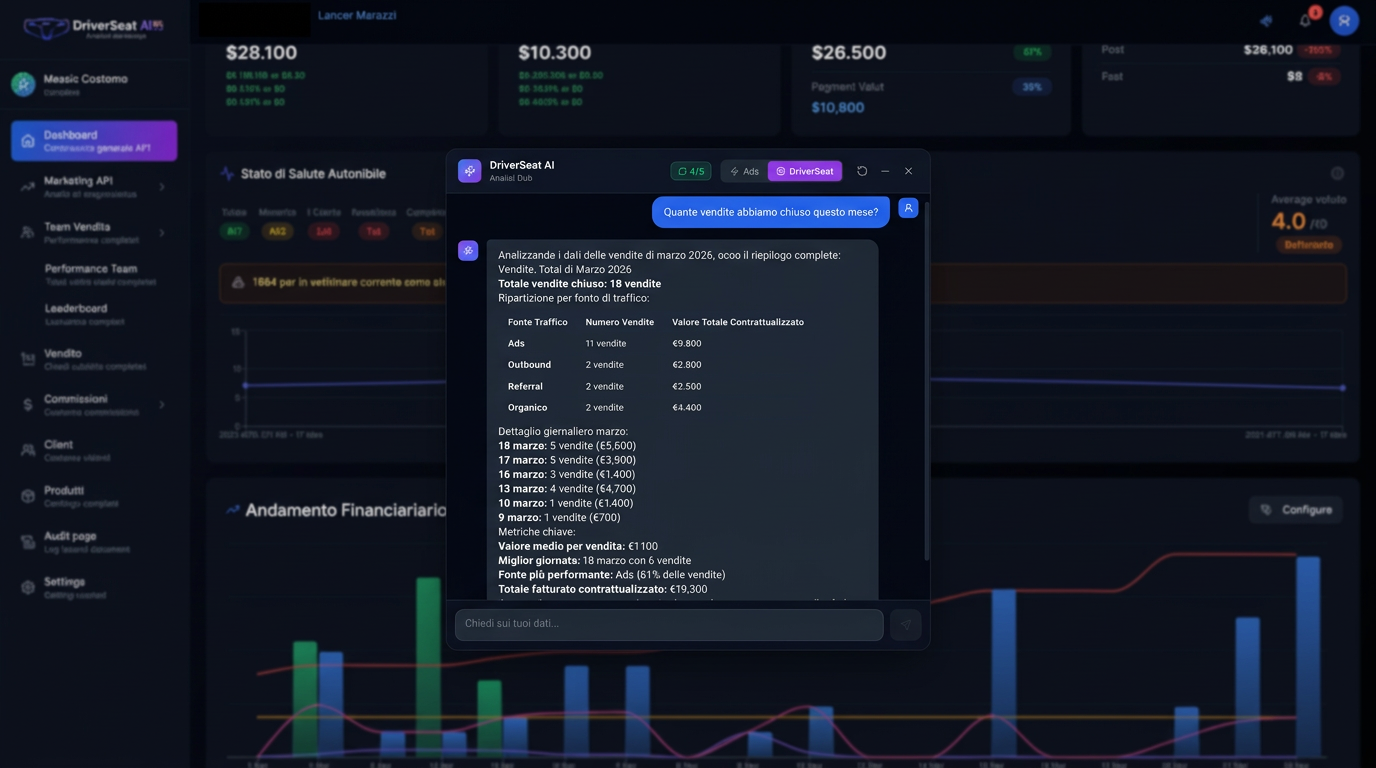Image resolution: width=1376 pixels, height=768 pixels.
Task: Click the Audit page icon in sidebar
Action: [x=28, y=542]
